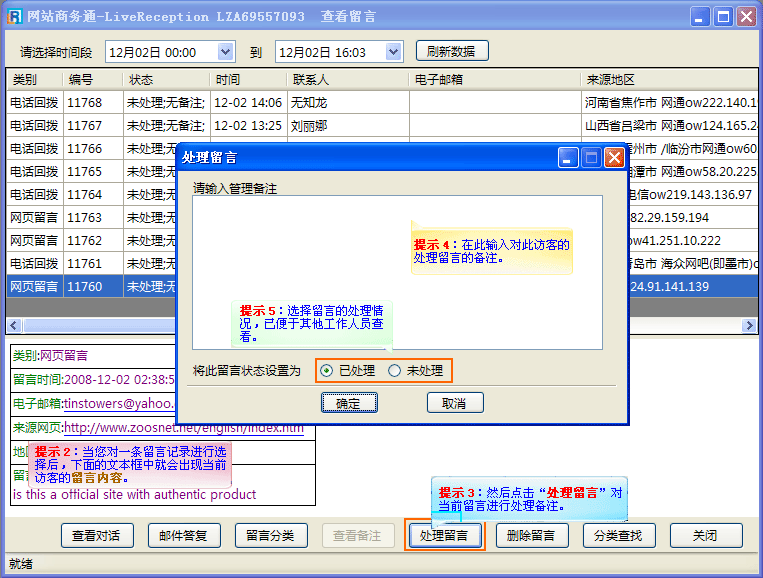Maximize the 处理留言 dialog
Screen dimensions: 763x578
pyautogui.click(x=591, y=158)
